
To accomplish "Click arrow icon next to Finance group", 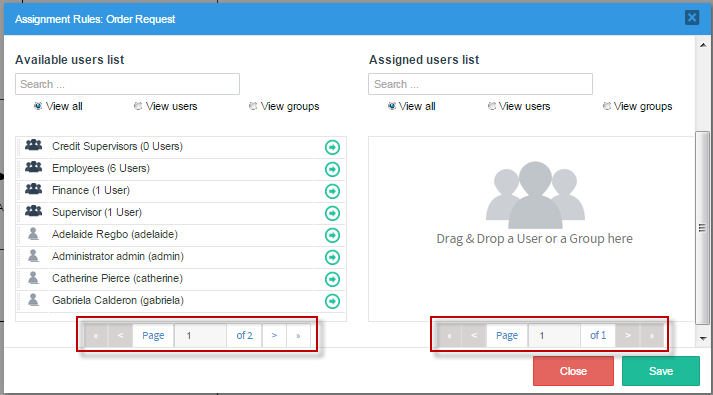I will pyautogui.click(x=332, y=191).
